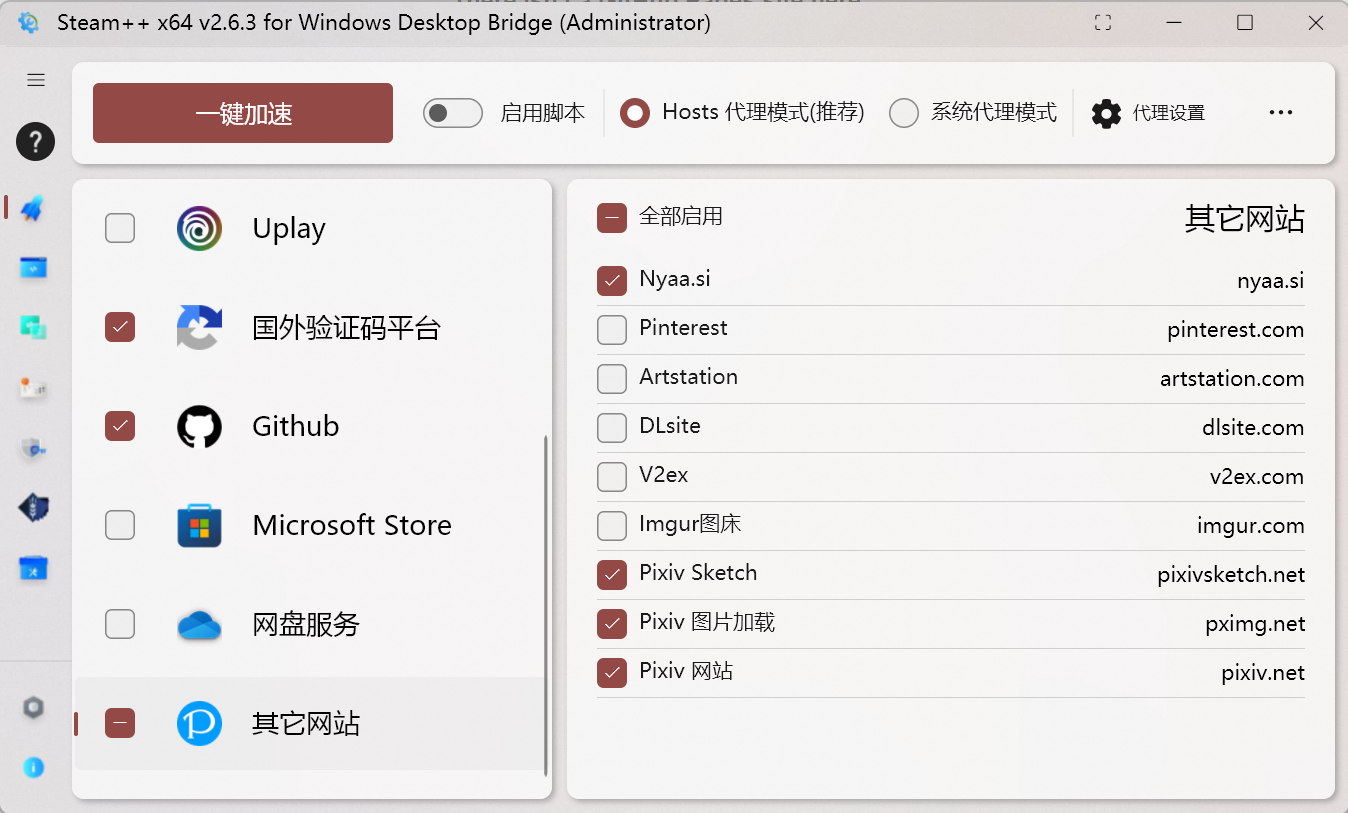This screenshot has width=1348, height=813.
Task: Check the Microsoft Store checkbox
Action: [120, 525]
